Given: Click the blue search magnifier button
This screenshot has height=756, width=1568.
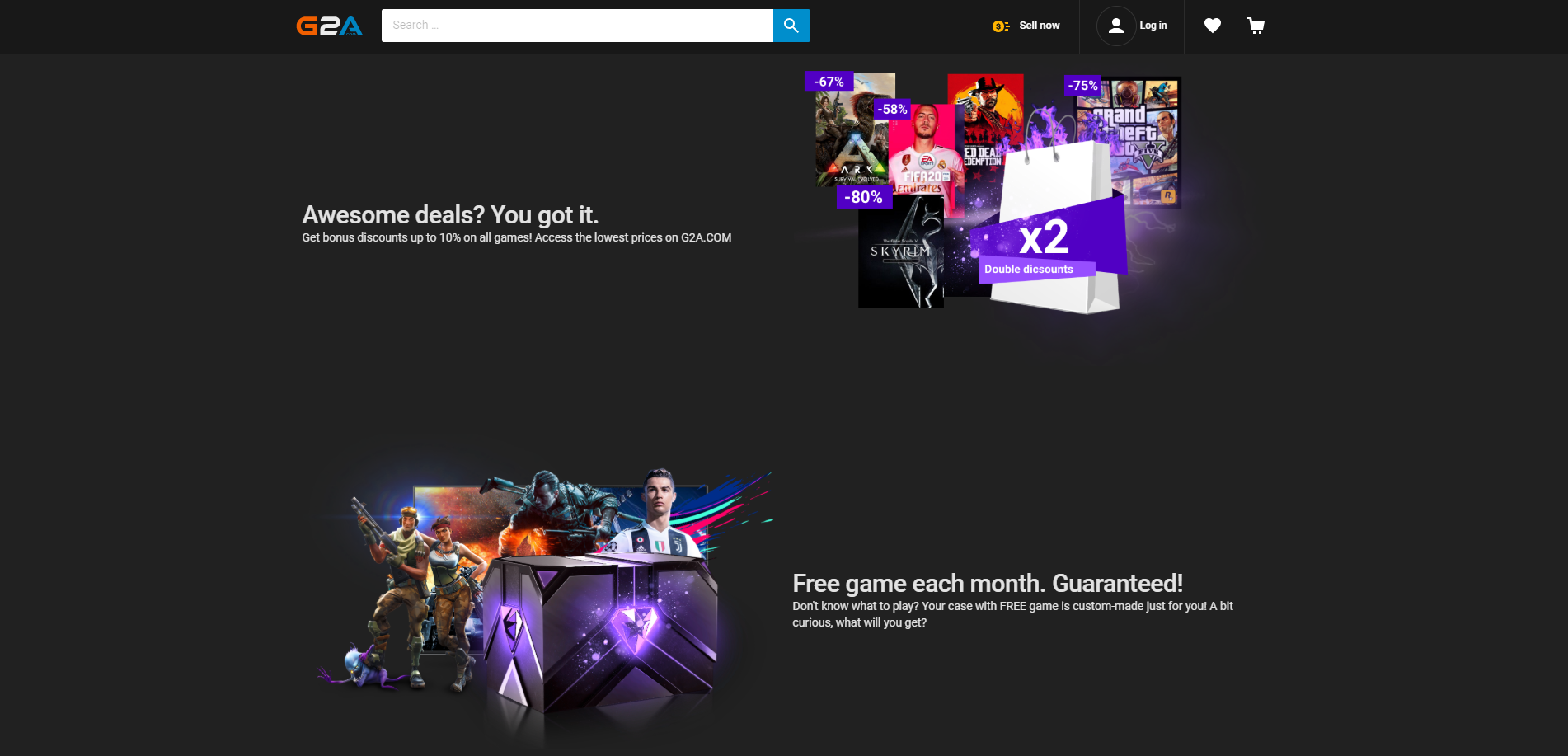Looking at the screenshot, I should (791, 26).
